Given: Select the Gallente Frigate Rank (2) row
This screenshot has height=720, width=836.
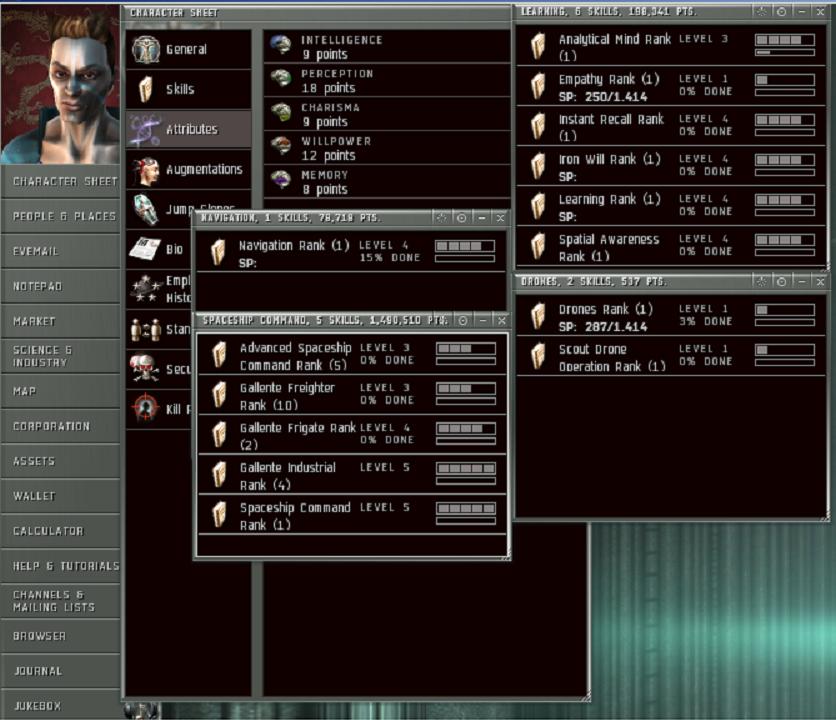Looking at the screenshot, I should pos(352,435).
